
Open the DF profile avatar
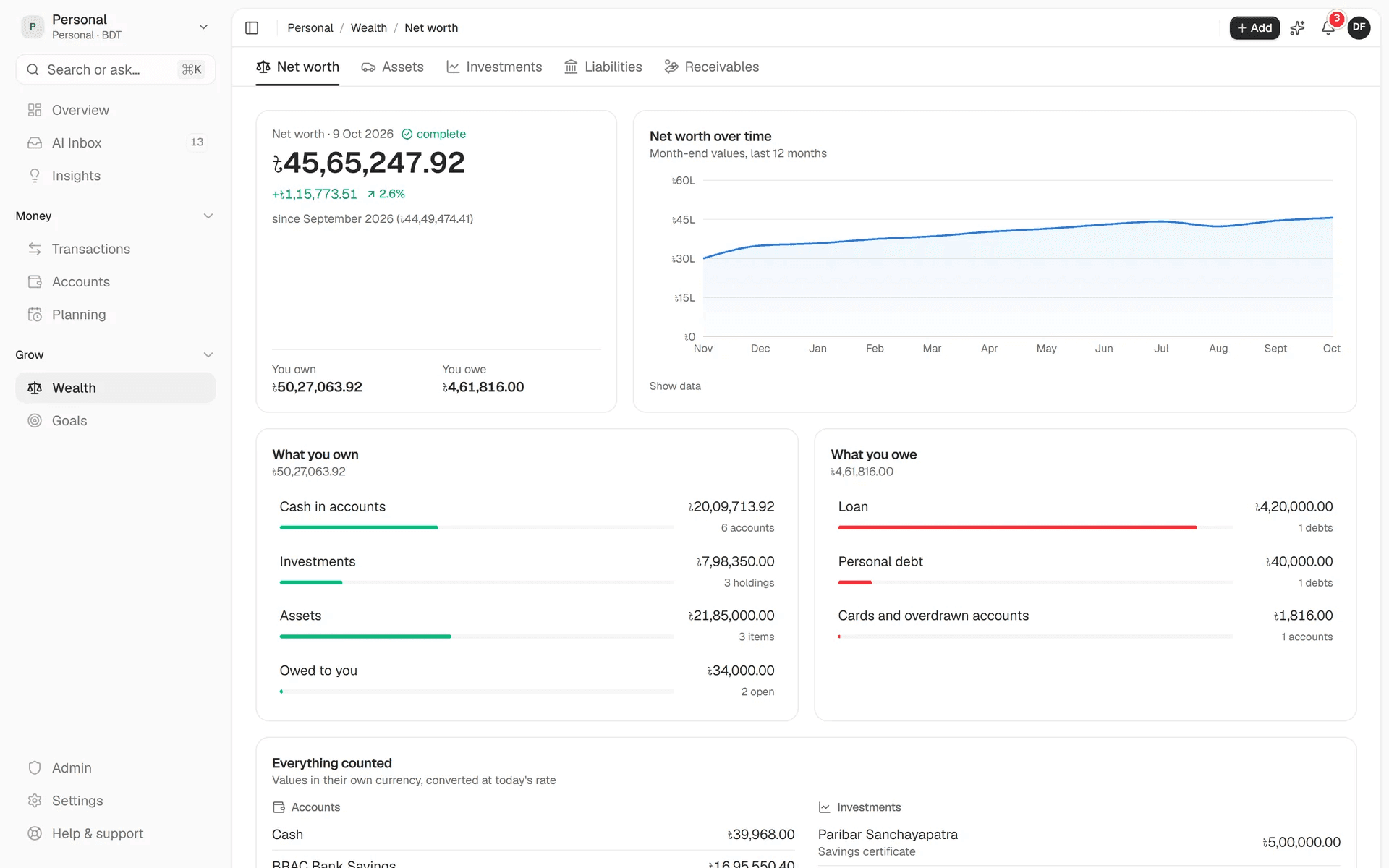point(1359,27)
